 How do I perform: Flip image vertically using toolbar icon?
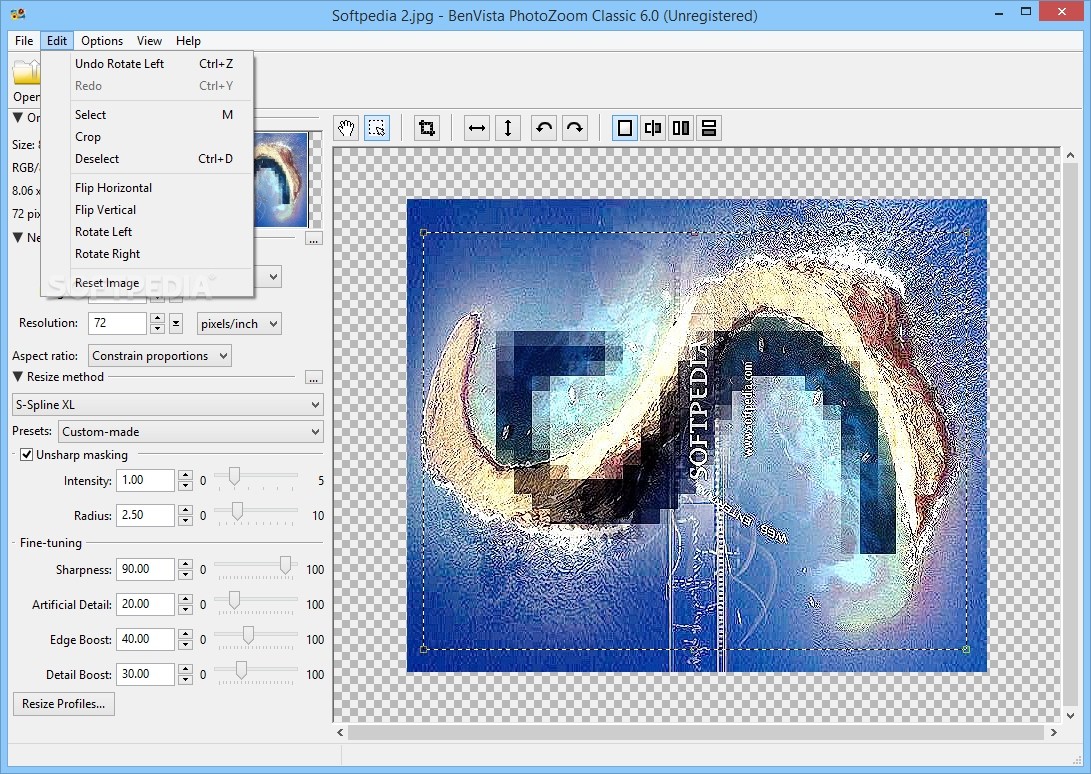tap(508, 128)
